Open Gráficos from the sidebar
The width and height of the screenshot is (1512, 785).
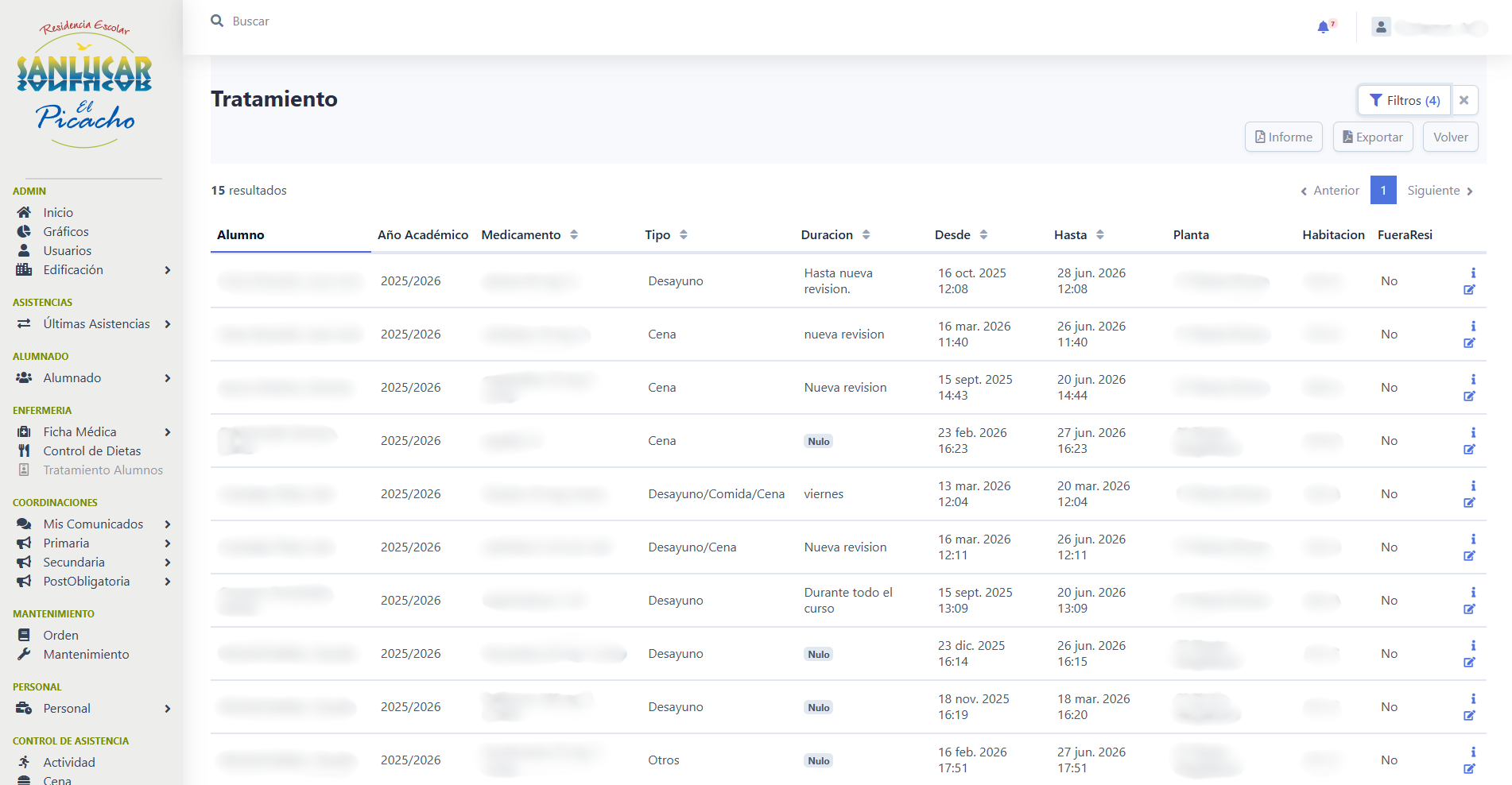[65, 232]
